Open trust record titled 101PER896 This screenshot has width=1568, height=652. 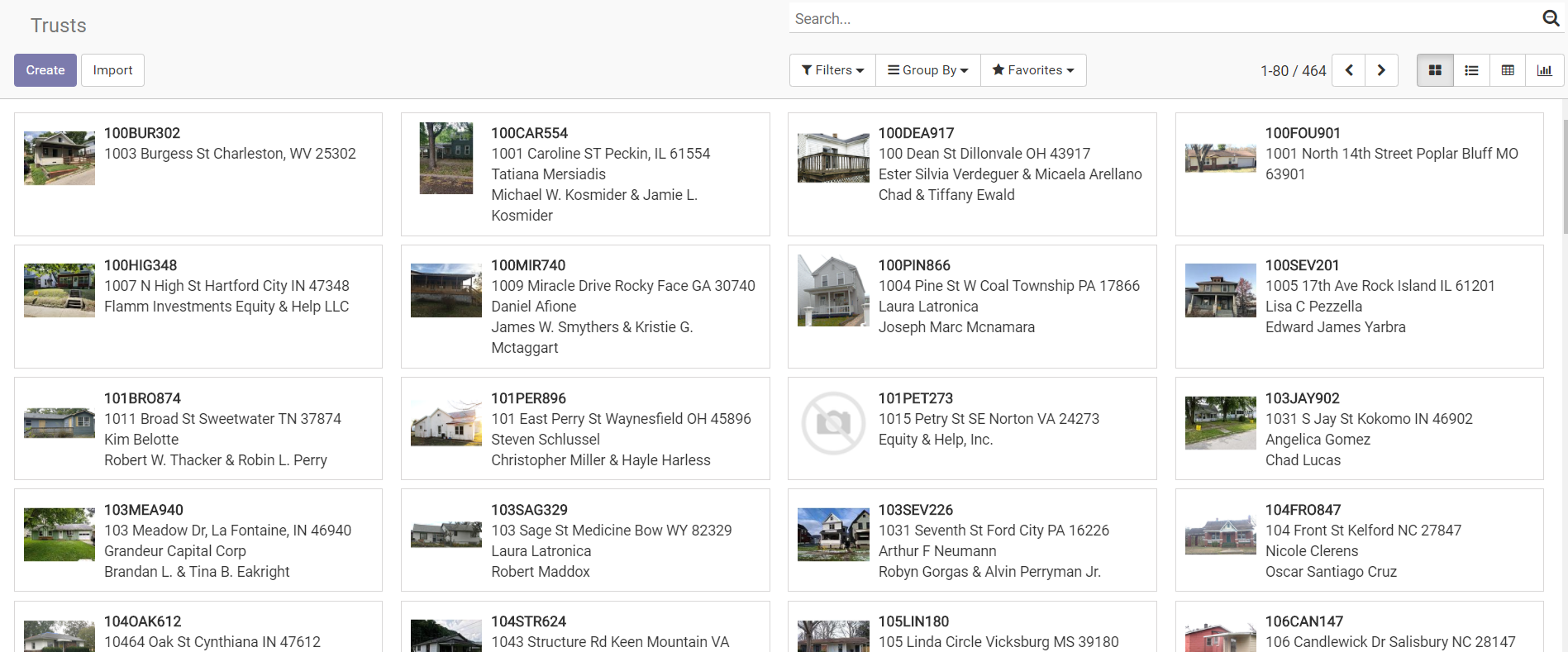click(x=528, y=398)
